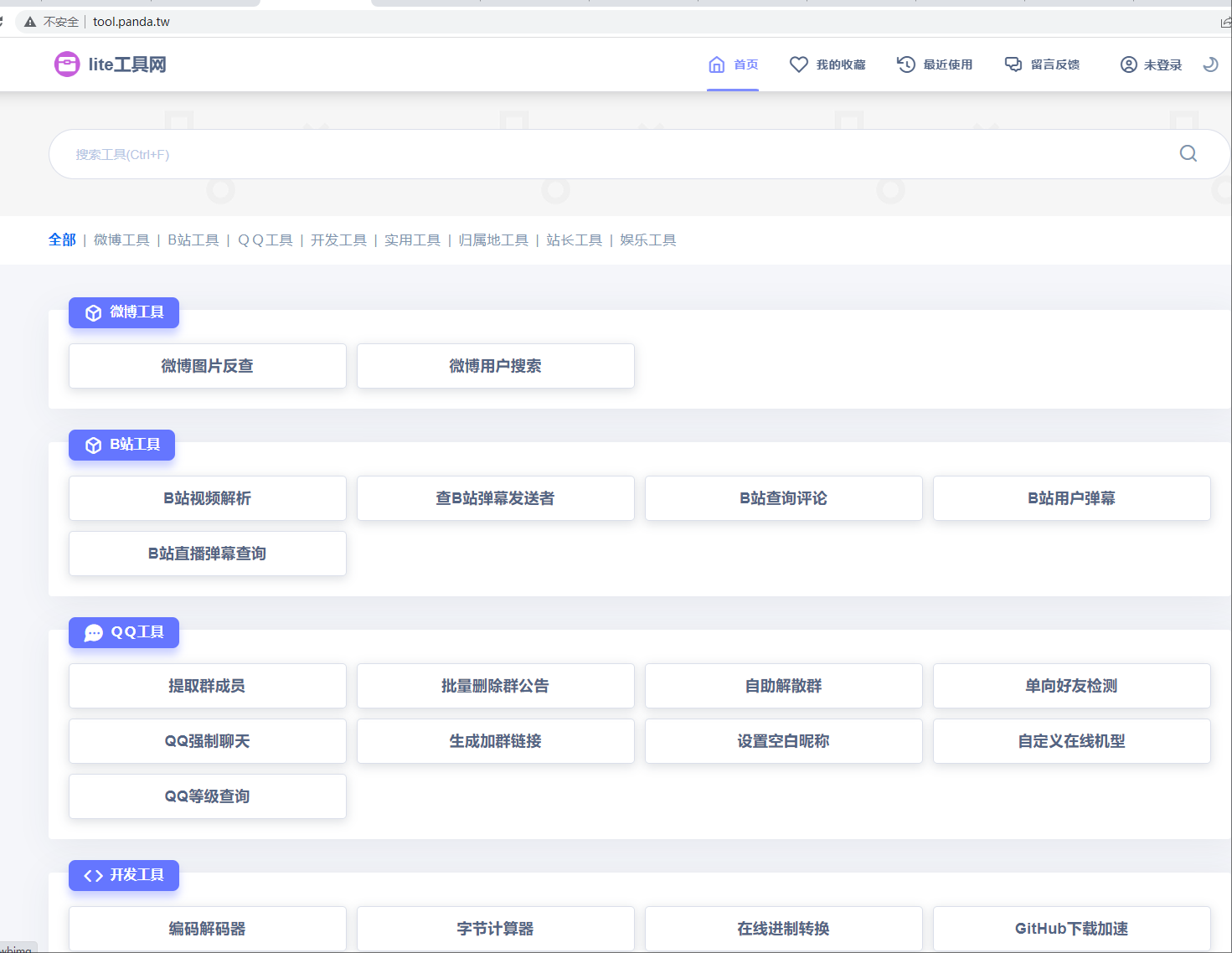This screenshot has height=953, width=1232.
Task: Open the B站直播弹幕查询 tool
Action: [208, 554]
